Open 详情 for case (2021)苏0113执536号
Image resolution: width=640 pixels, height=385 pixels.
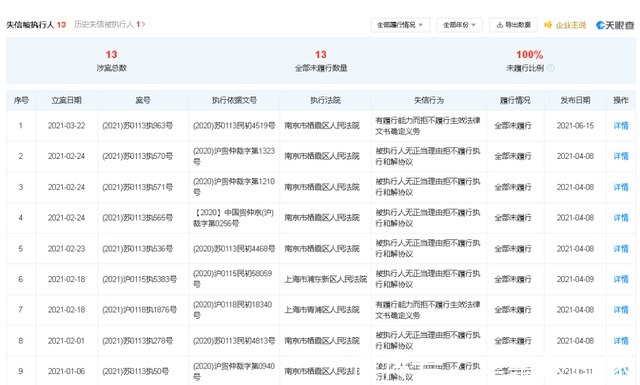click(621, 249)
